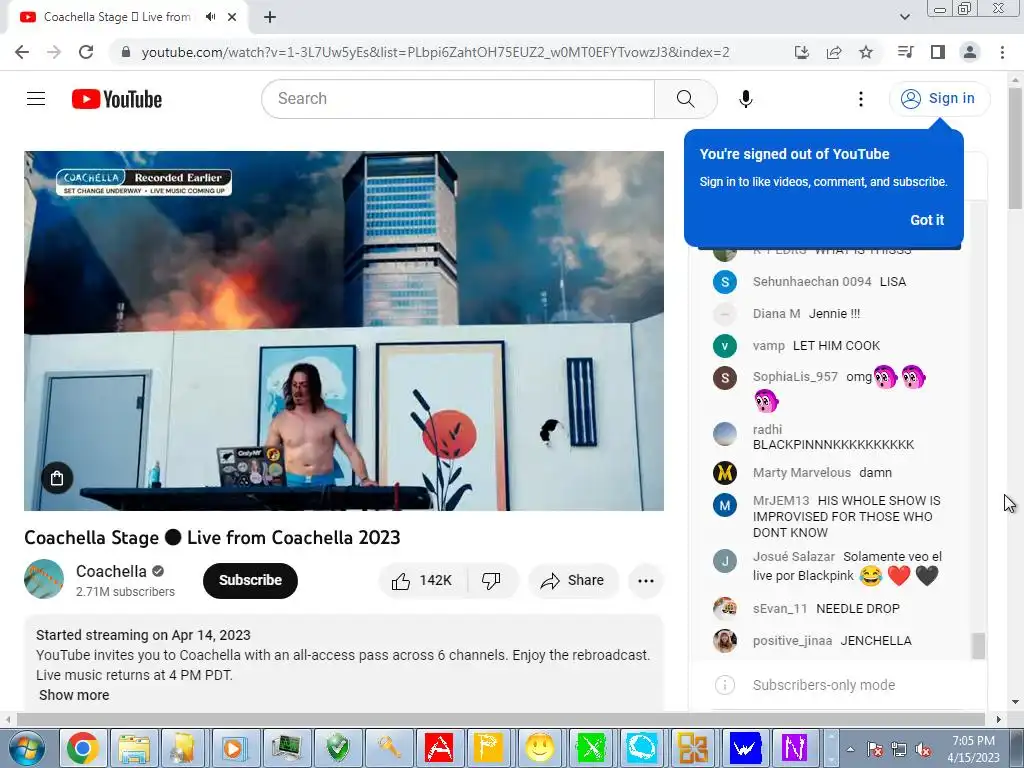Go to the YouTube home logo
The image size is (1024, 768).
tap(117, 99)
